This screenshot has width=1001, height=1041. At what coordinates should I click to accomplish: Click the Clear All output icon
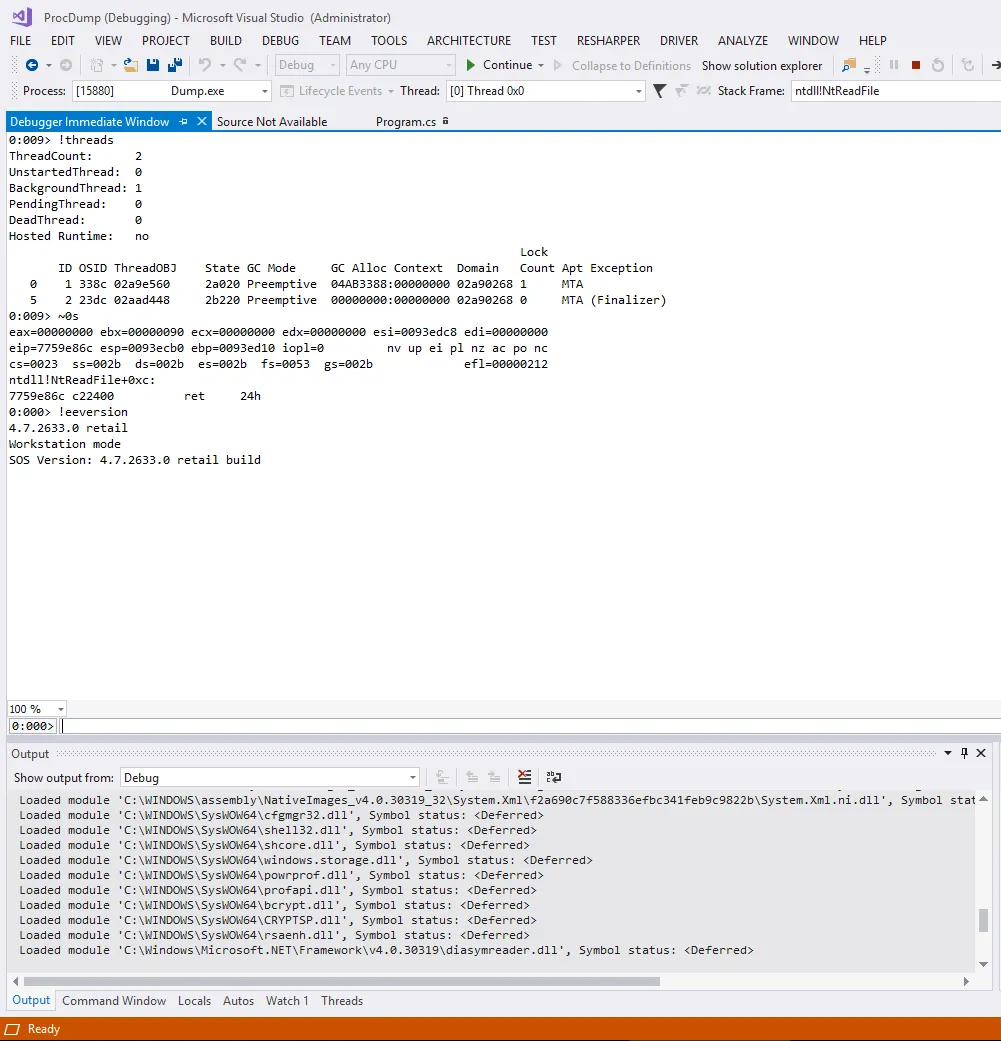point(524,777)
